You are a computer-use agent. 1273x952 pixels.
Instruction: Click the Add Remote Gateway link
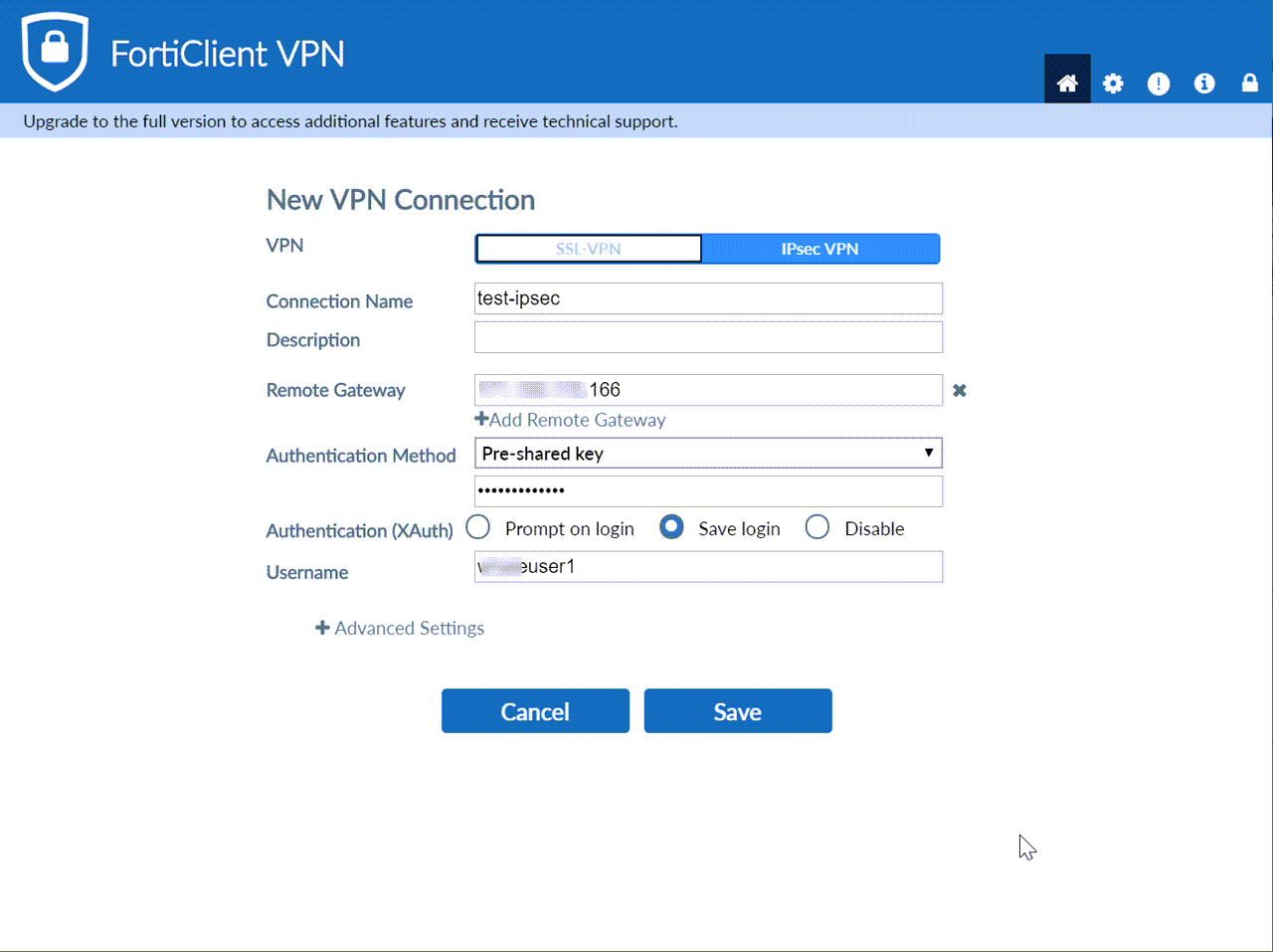click(x=577, y=419)
